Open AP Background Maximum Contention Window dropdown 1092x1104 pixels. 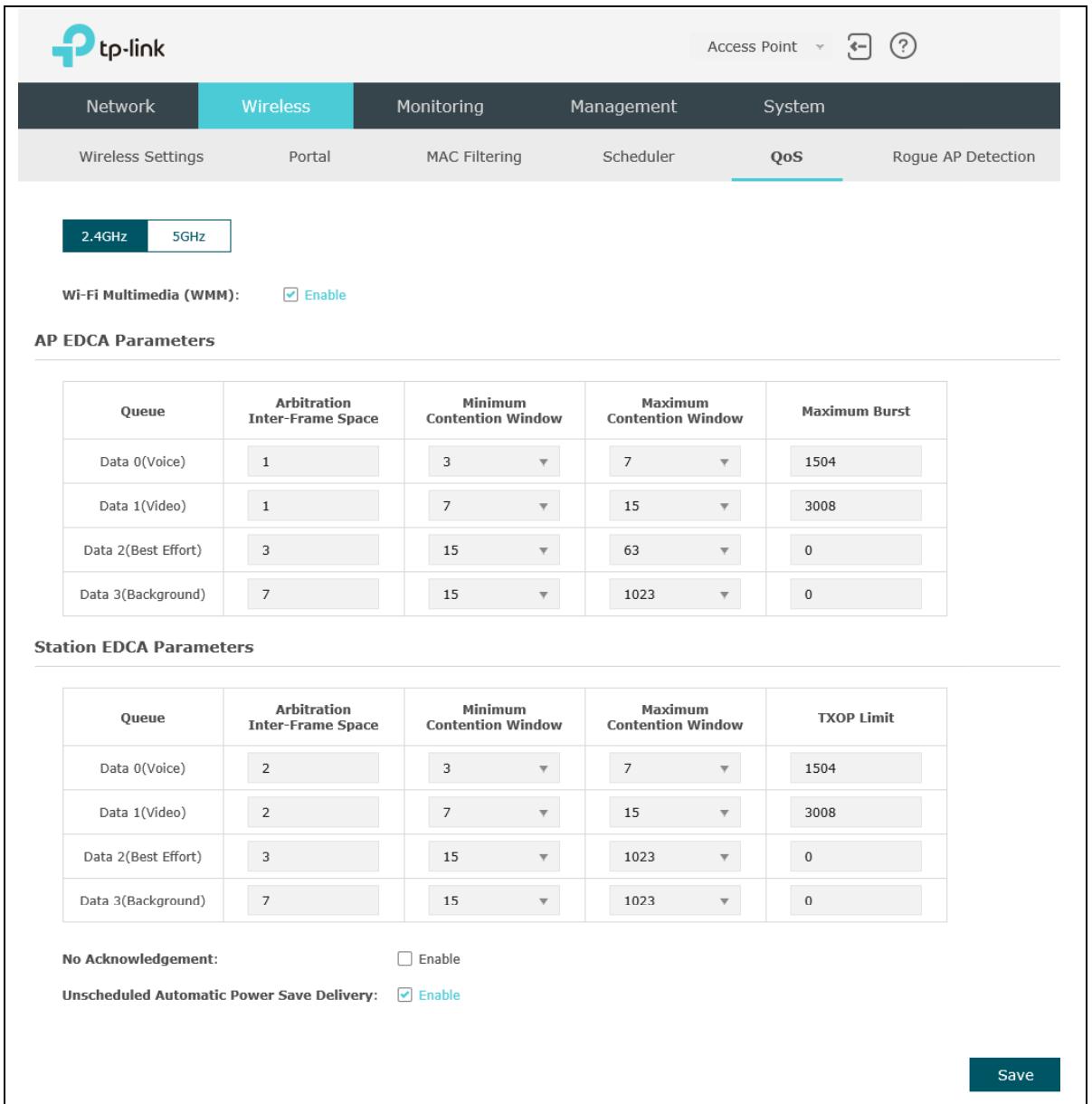675,595
